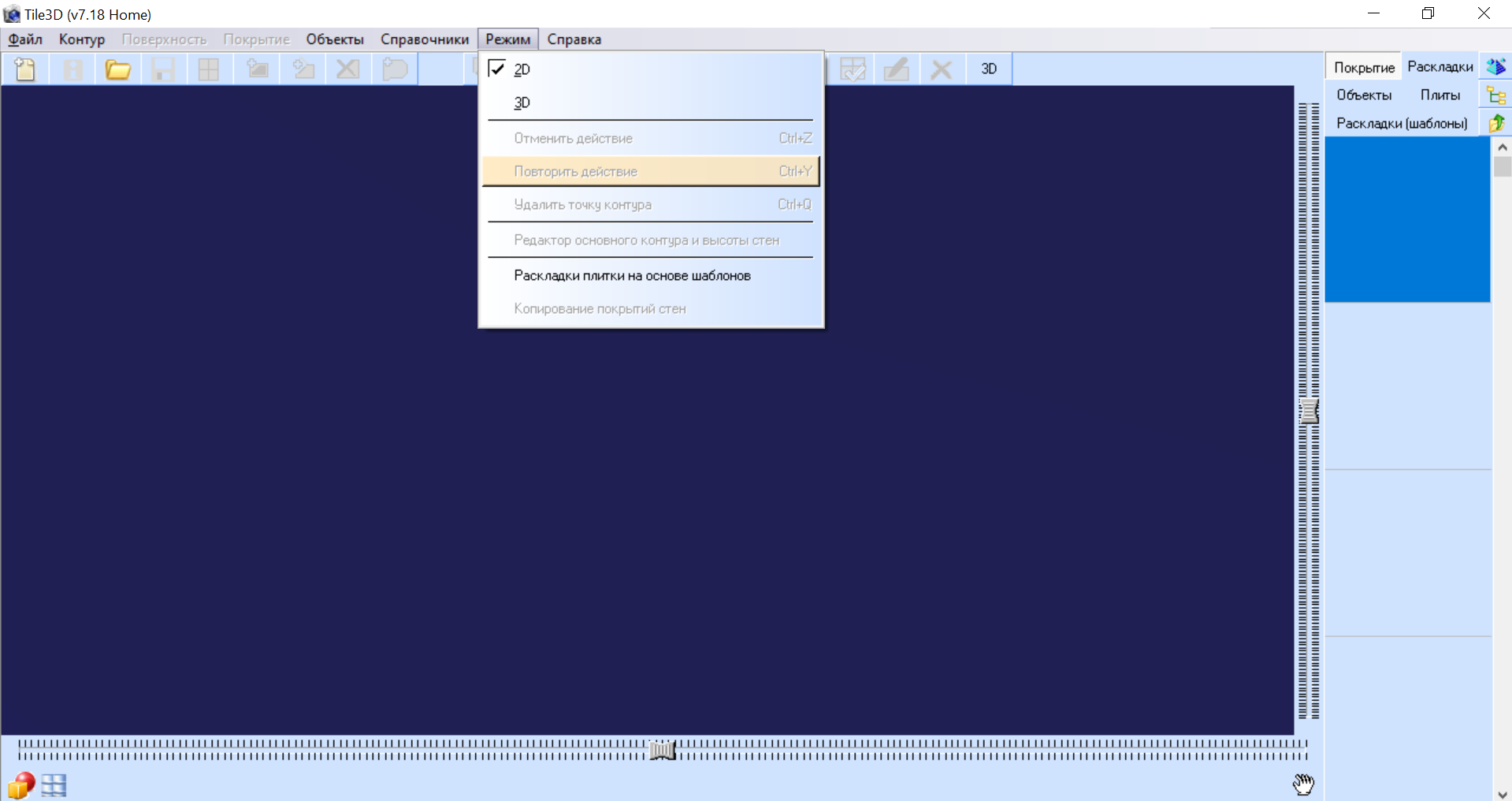1512x801 pixels.
Task: Click the horizontal ruler slider handle
Action: [663, 750]
